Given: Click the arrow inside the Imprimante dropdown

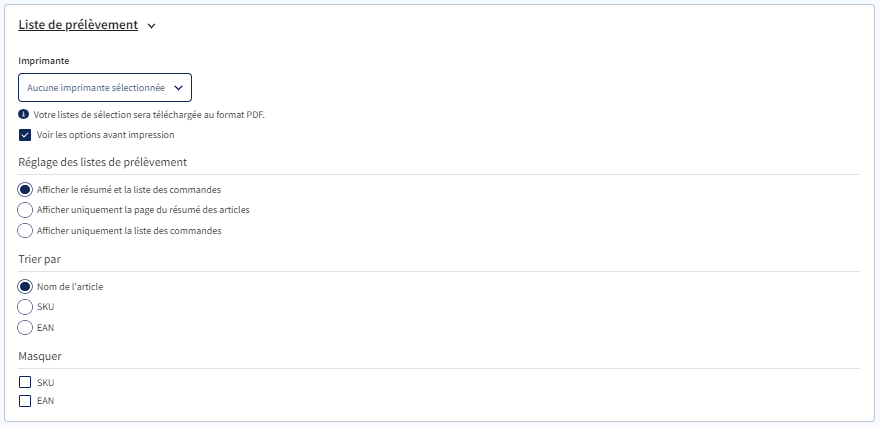Looking at the screenshot, I should (178, 88).
